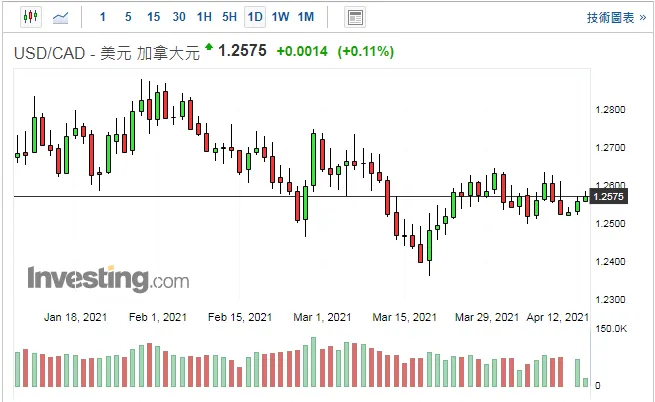Open the 技術圖表 technical chart link
The image size is (655, 402).
616,18
